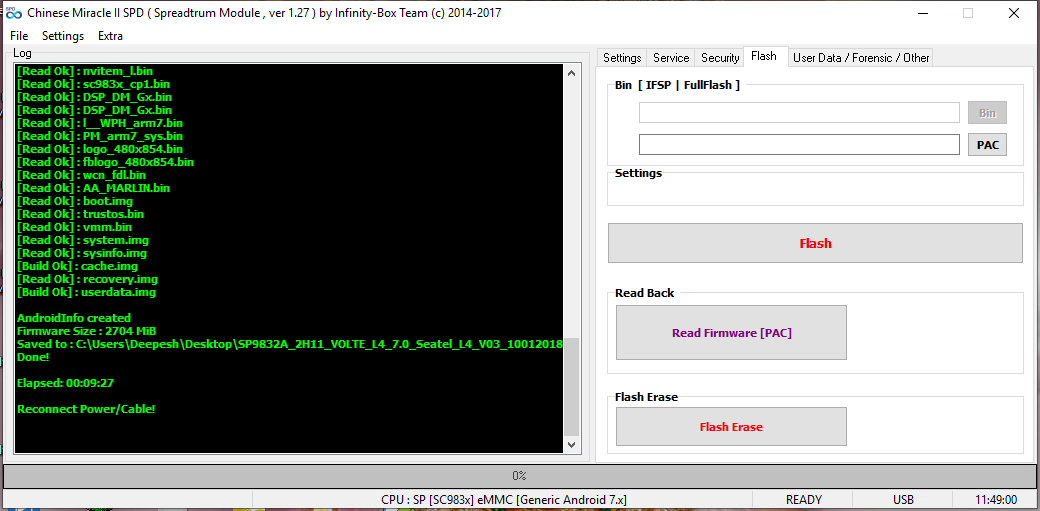Image resolution: width=1040 pixels, height=511 pixels.
Task: Click the log scrollbar thumb
Action: tap(572, 386)
